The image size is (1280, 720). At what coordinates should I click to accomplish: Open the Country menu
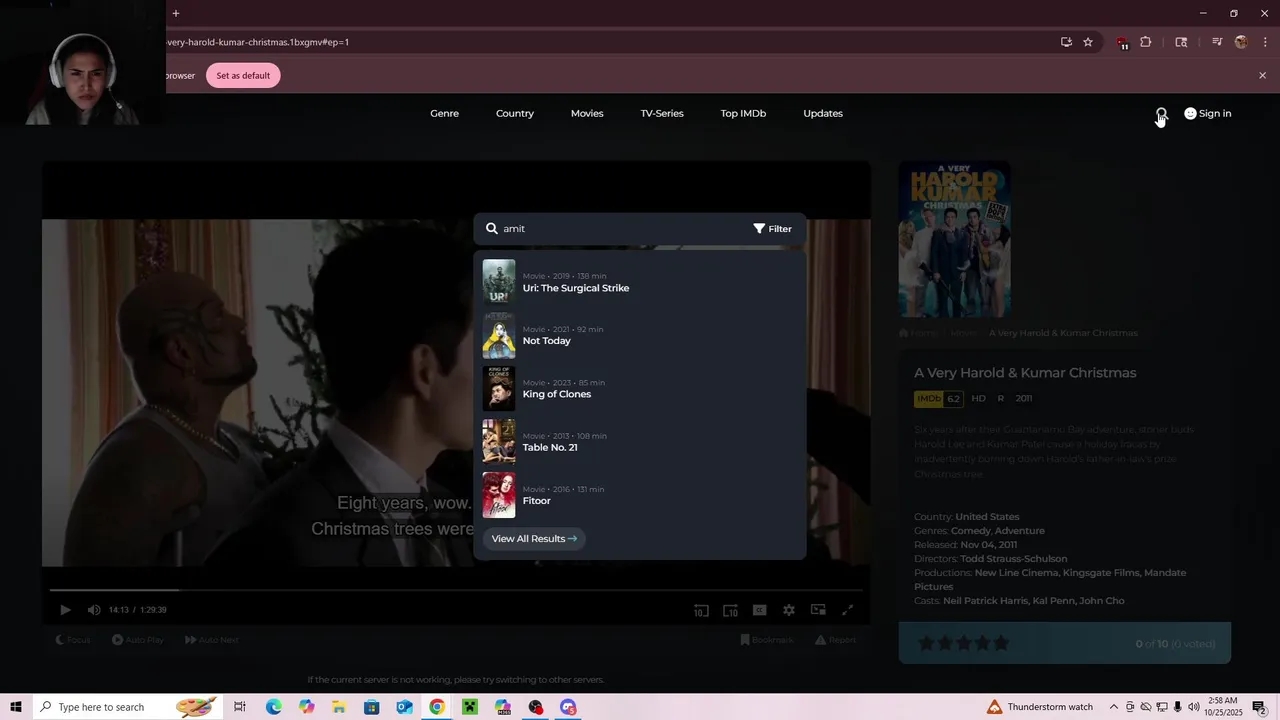tap(515, 113)
